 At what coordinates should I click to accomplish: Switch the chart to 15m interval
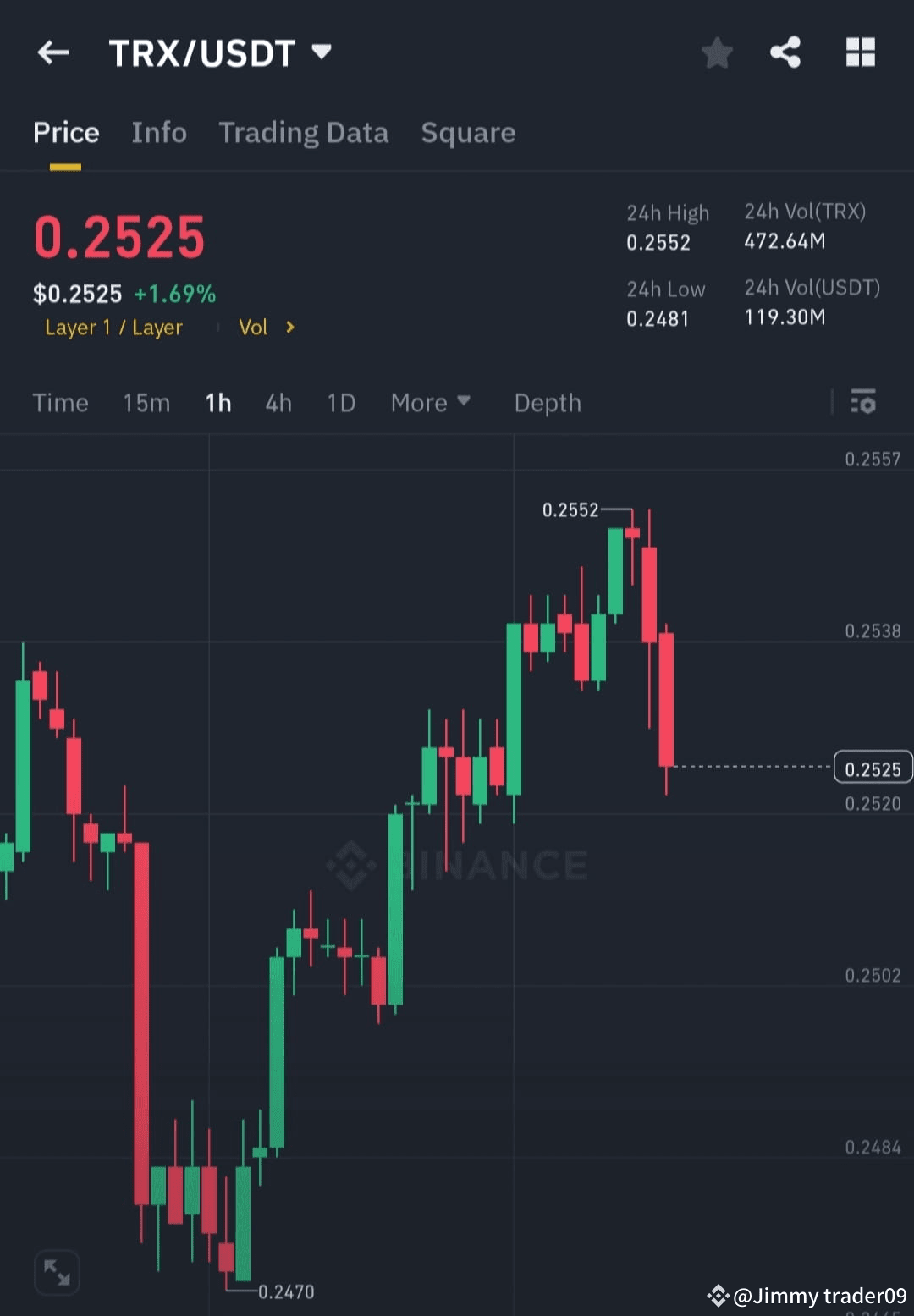coord(146,403)
